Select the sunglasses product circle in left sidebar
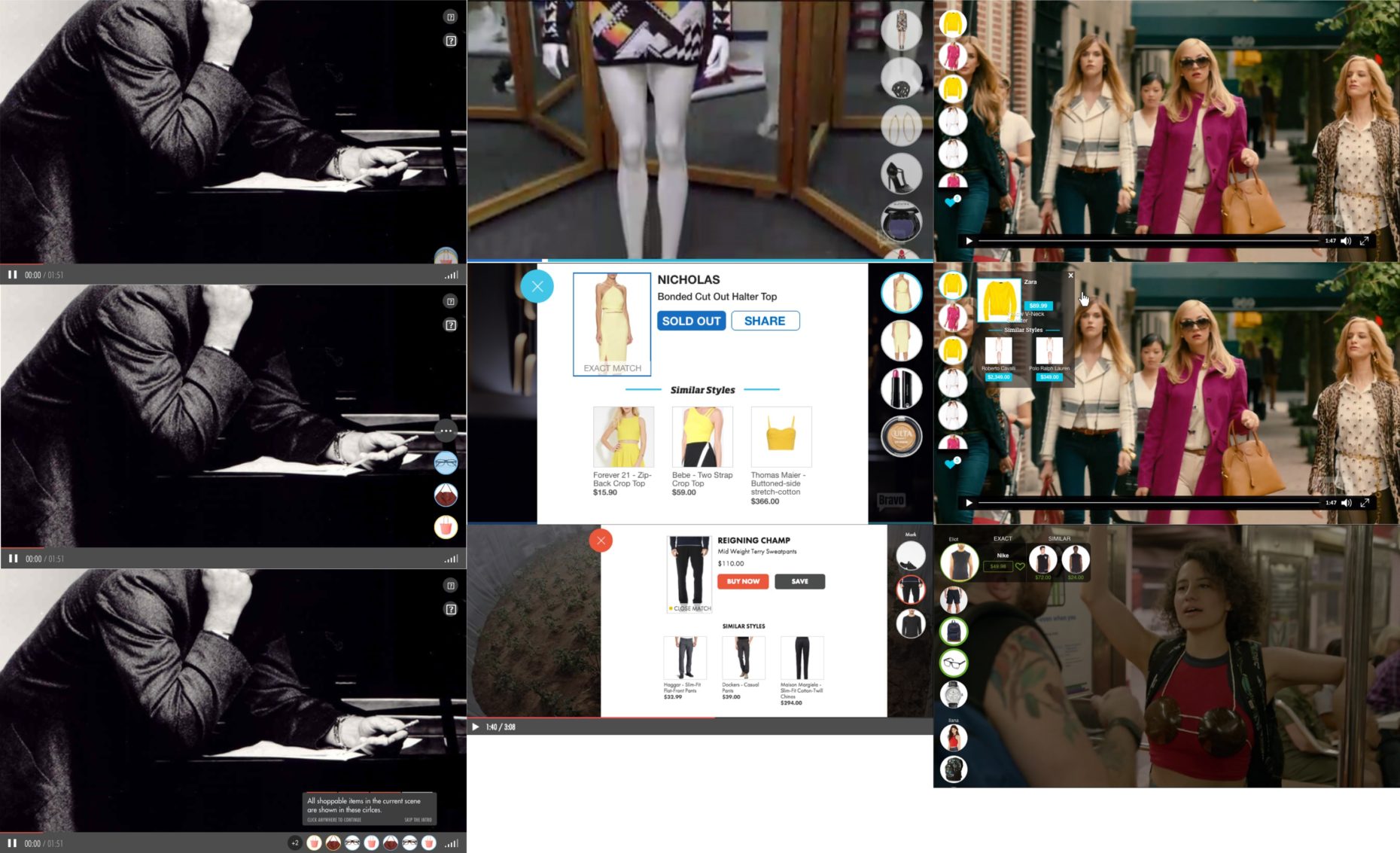The width and height of the screenshot is (1400, 853). coord(446,463)
